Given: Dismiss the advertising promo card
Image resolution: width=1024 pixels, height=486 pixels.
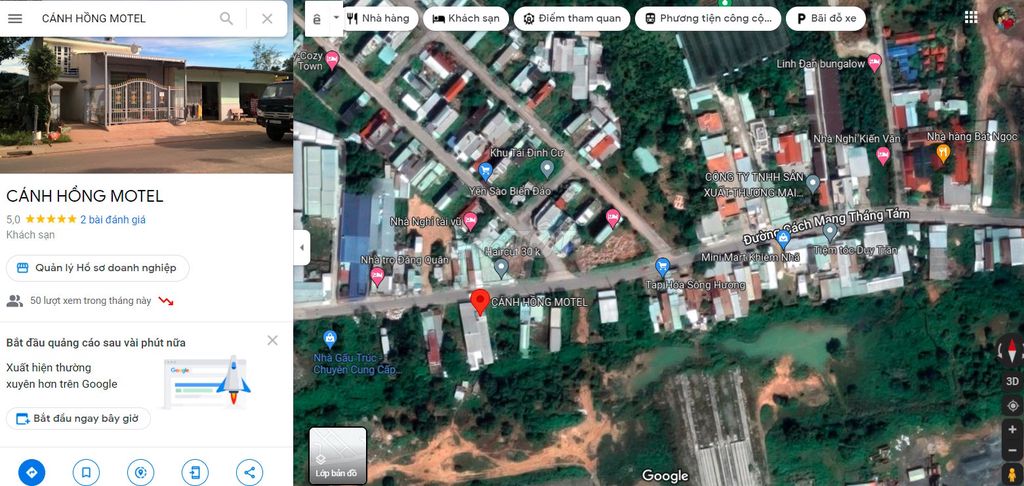Looking at the screenshot, I should pyautogui.click(x=272, y=340).
